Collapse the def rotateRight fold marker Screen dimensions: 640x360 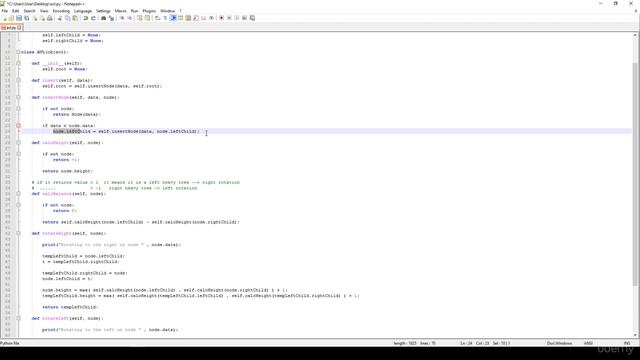[18, 233]
